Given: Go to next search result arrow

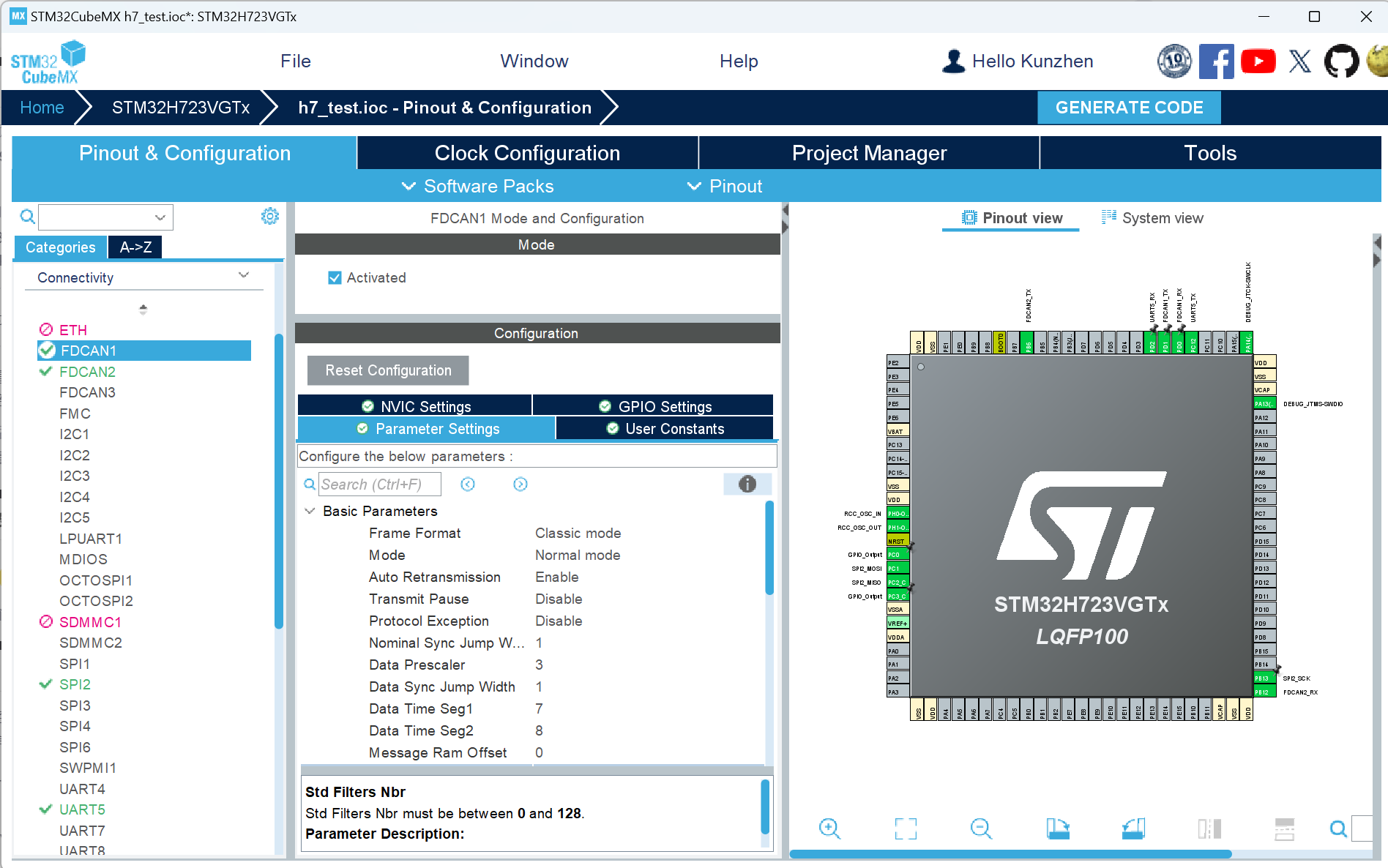Looking at the screenshot, I should (x=520, y=484).
